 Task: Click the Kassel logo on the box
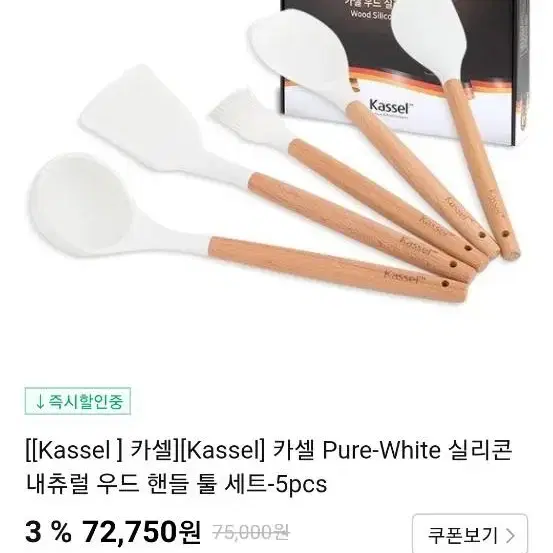click(x=390, y=106)
